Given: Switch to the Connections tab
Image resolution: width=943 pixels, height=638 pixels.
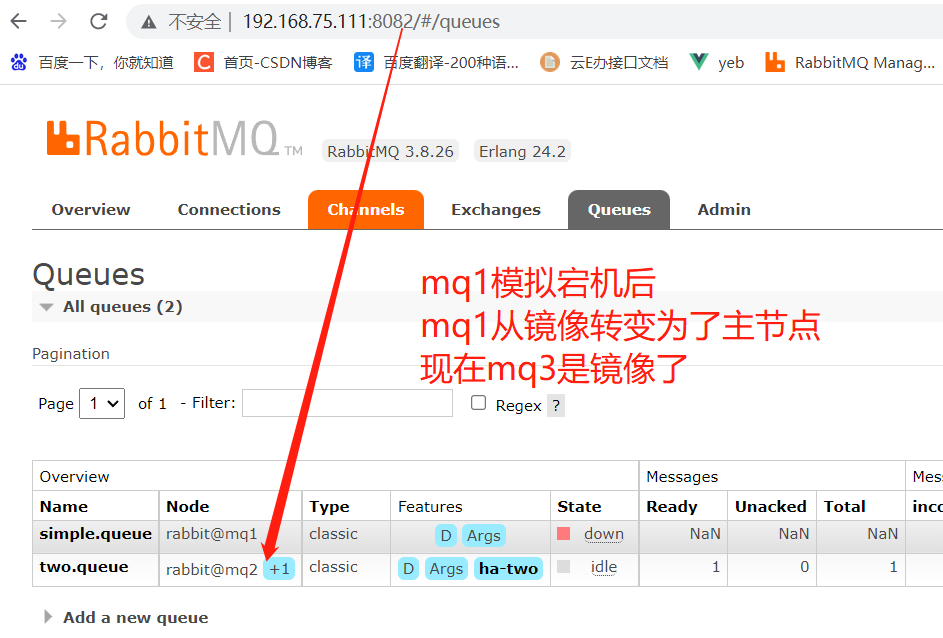Looking at the screenshot, I should (229, 209).
